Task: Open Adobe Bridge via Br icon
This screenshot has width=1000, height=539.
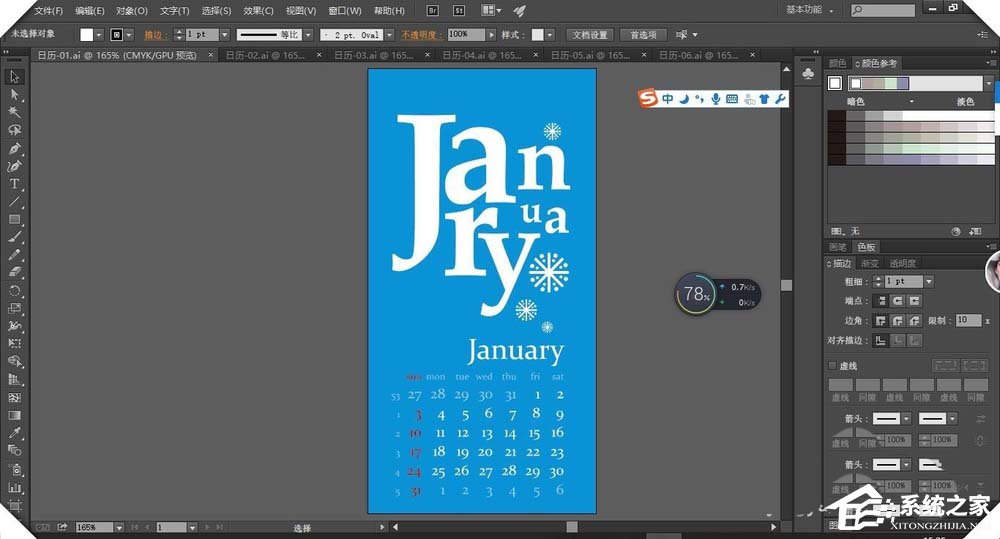Action: tap(432, 11)
